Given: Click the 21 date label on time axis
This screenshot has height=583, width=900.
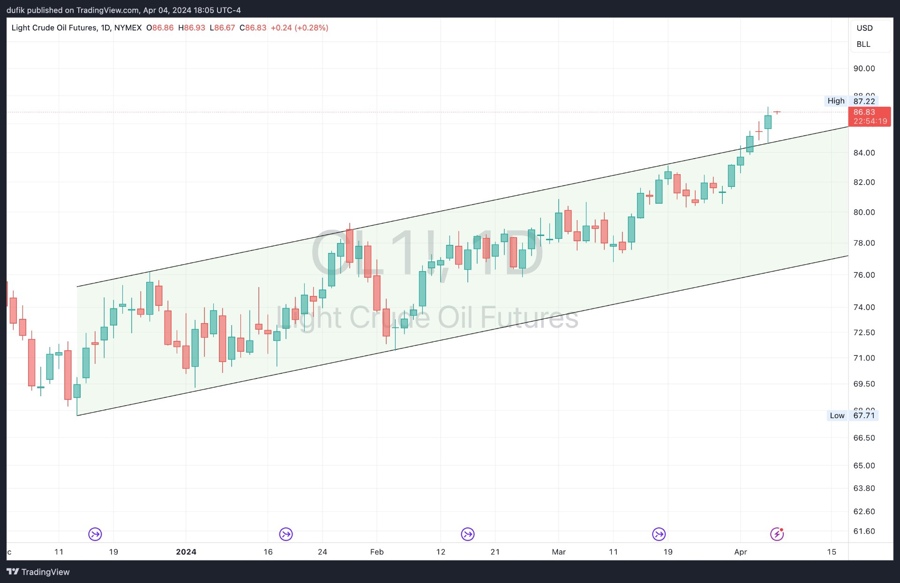Looking at the screenshot, I should click(x=495, y=552).
